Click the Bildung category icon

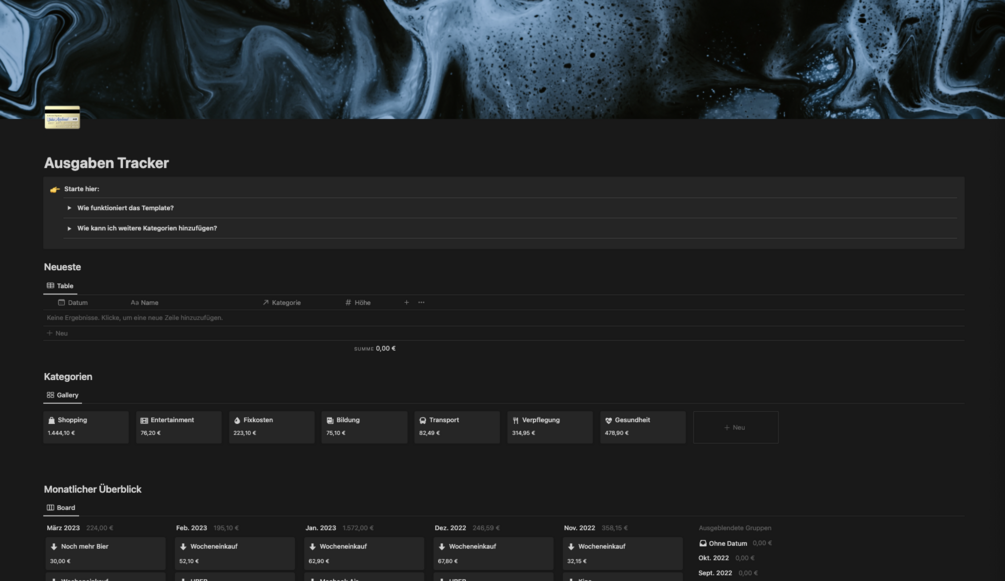(x=330, y=420)
